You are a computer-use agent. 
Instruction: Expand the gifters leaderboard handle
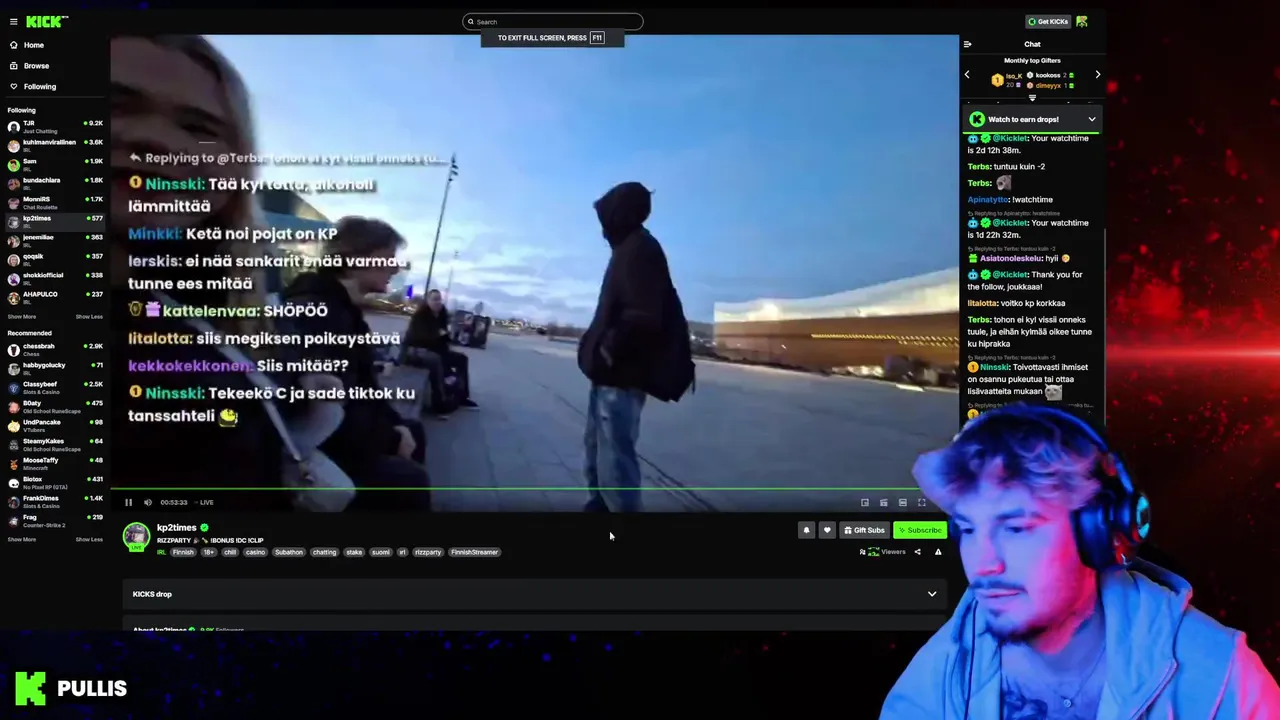(1032, 98)
